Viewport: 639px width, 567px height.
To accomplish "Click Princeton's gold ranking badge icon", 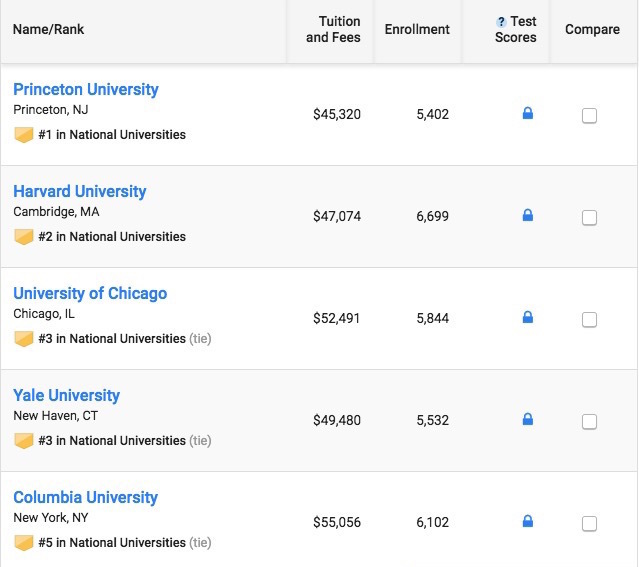I will [x=24, y=135].
